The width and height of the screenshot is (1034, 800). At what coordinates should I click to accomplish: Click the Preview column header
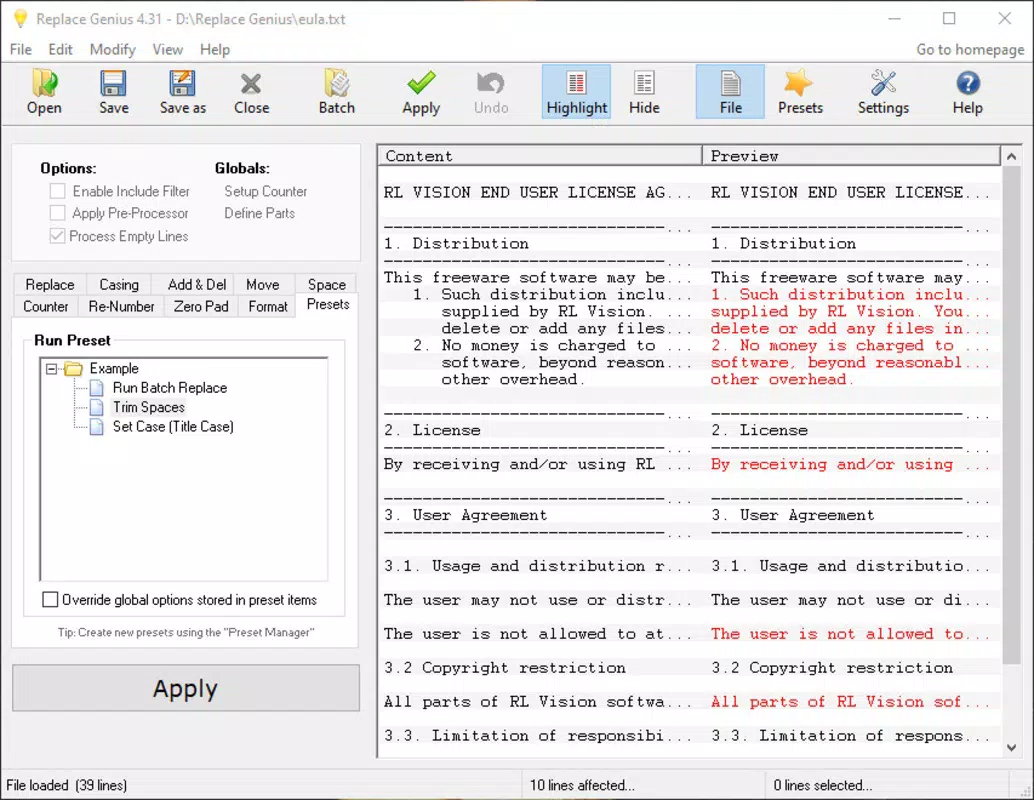(x=851, y=156)
